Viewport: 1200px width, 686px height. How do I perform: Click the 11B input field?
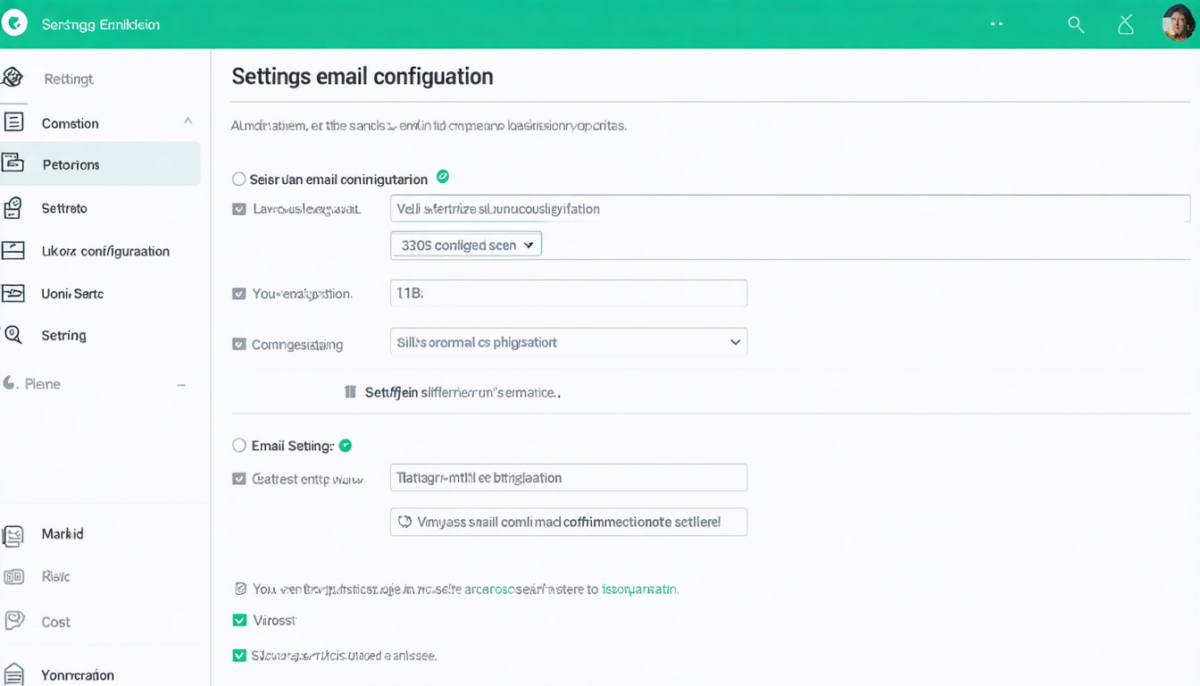[568, 293]
